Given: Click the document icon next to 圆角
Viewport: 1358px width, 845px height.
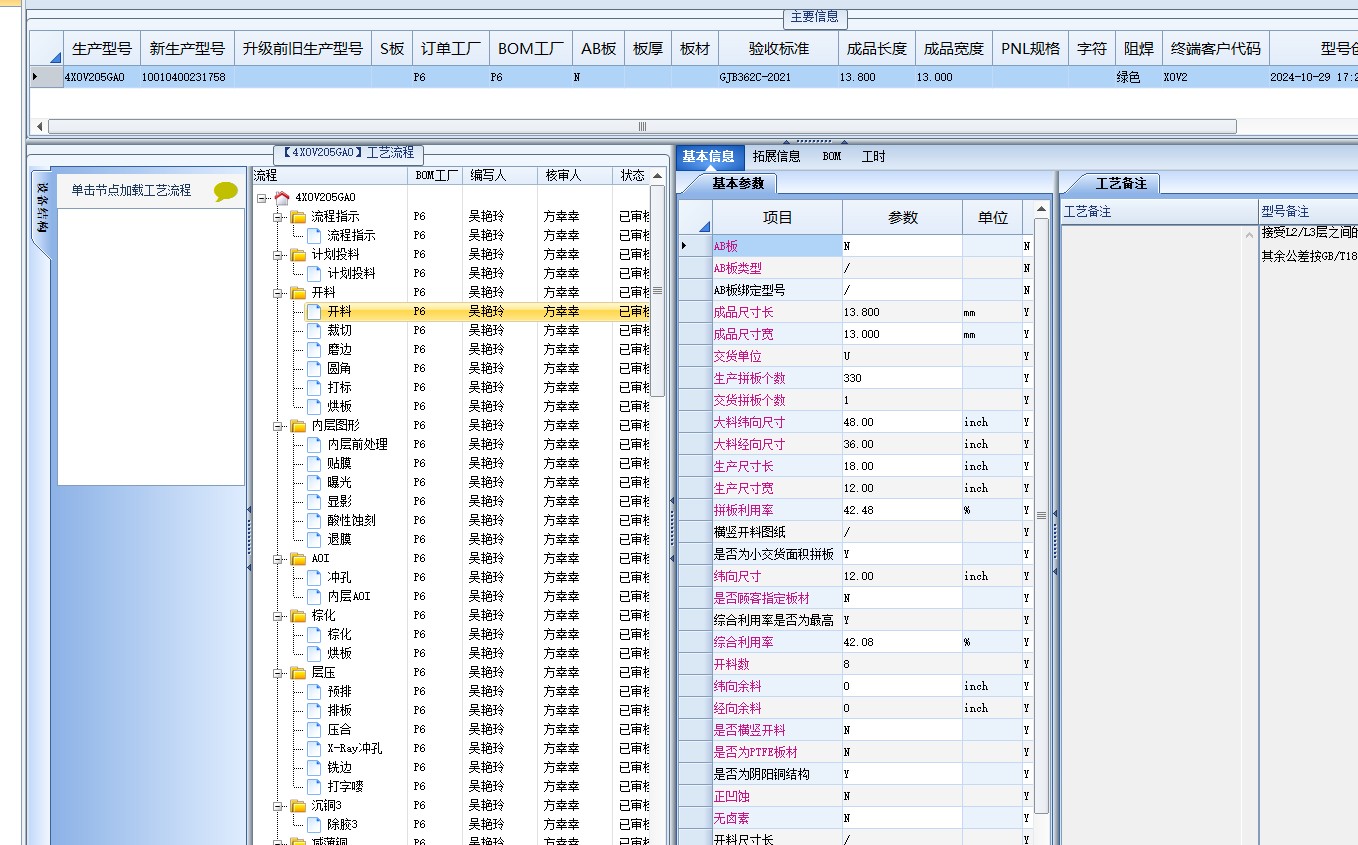Looking at the screenshot, I should [x=314, y=368].
